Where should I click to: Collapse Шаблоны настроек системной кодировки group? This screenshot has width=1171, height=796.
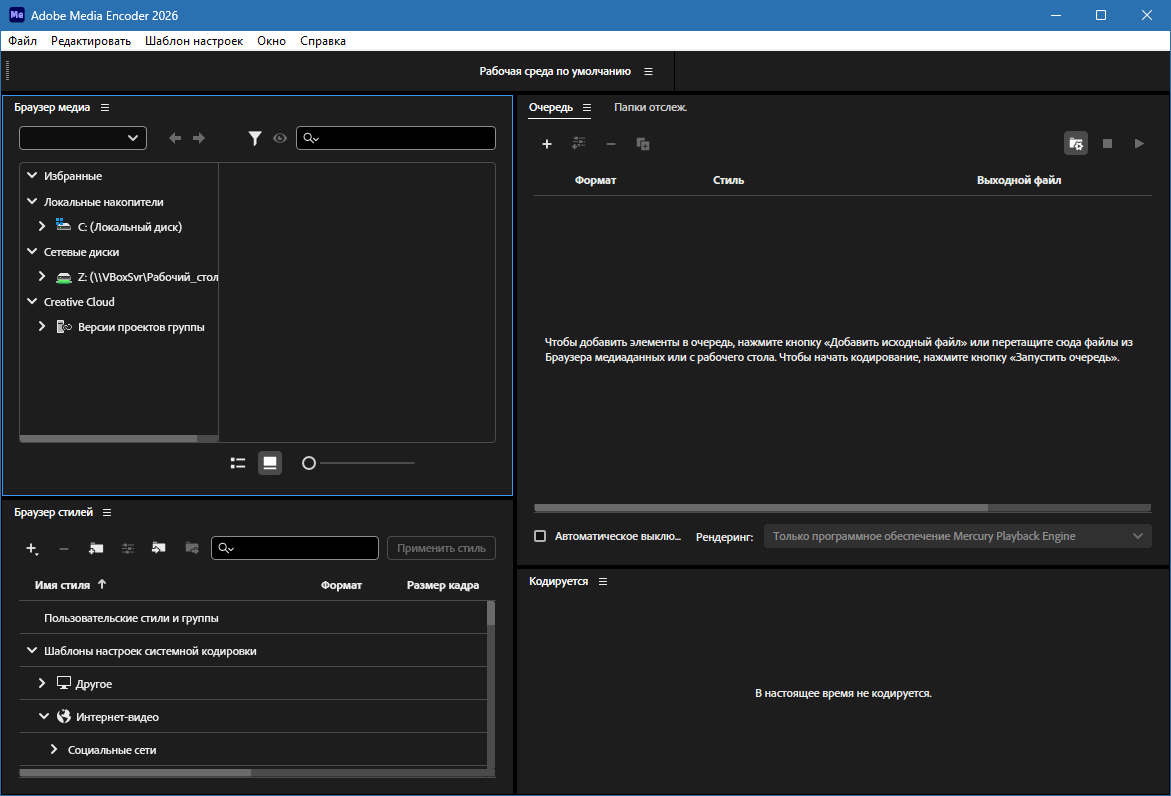tap(32, 650)
